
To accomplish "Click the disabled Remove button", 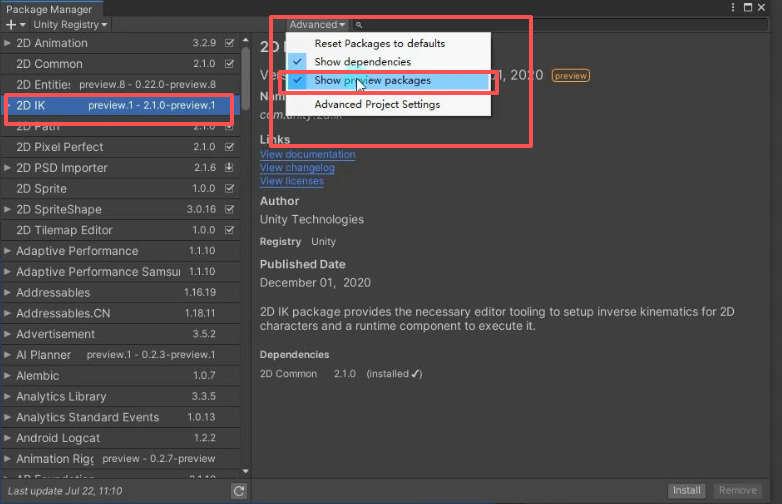I will pos(738,491).
